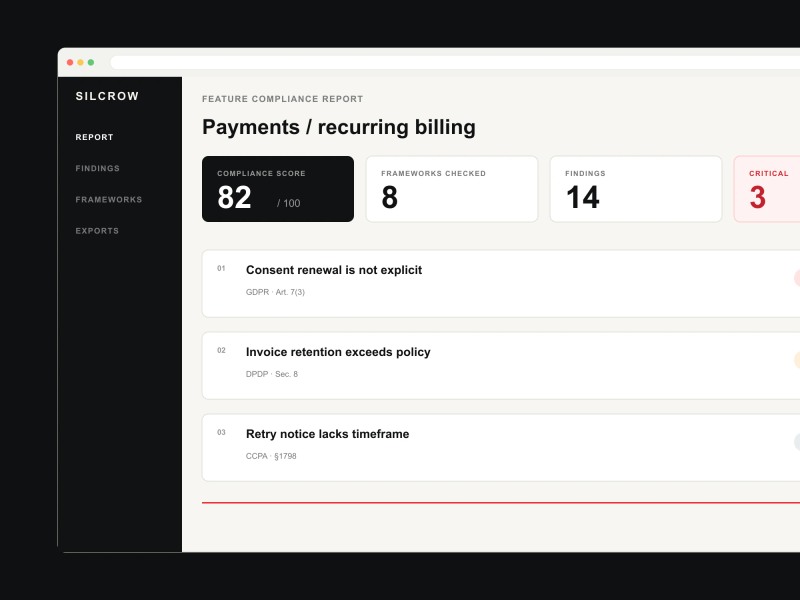Screen dimensions: 800x600
Task: Open the Report section in sidebar
Action: coord(94,137)
